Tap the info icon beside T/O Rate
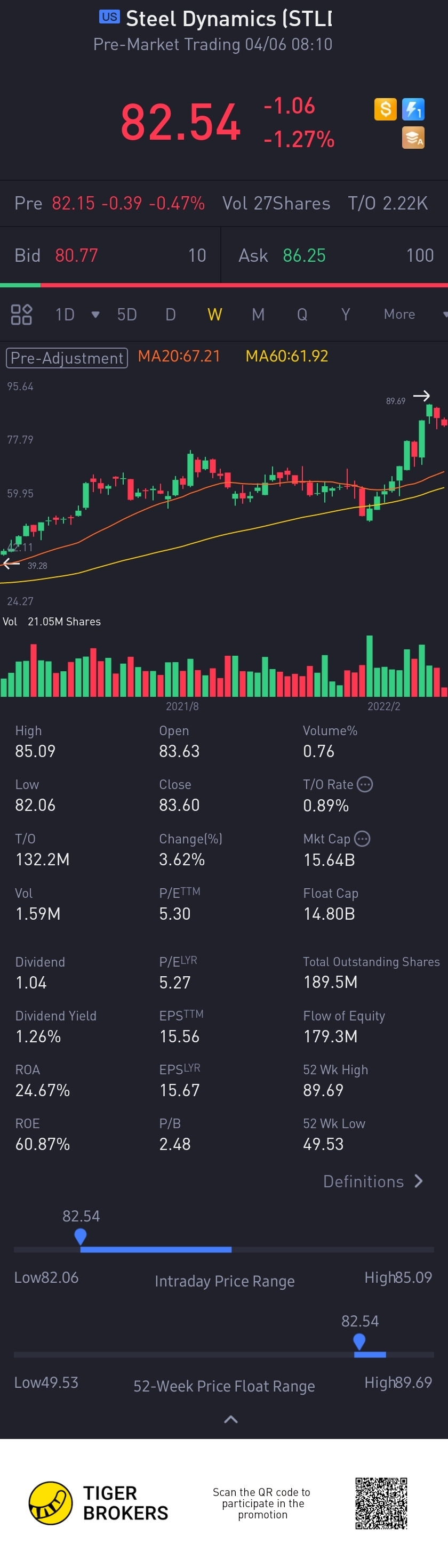448x1568 pixels. pyautogui.click(x=365, y=785)
